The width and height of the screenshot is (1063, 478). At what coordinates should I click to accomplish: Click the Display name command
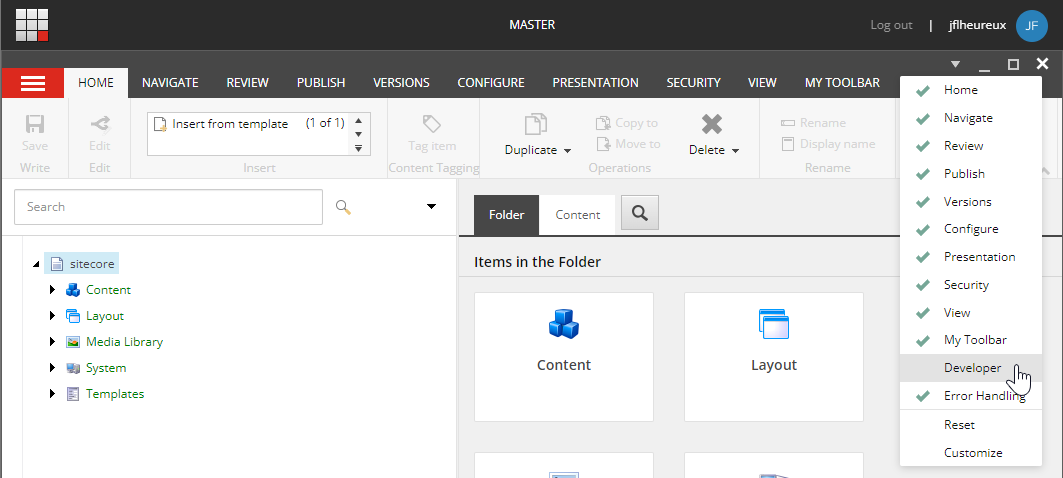[x=828, y=144]
